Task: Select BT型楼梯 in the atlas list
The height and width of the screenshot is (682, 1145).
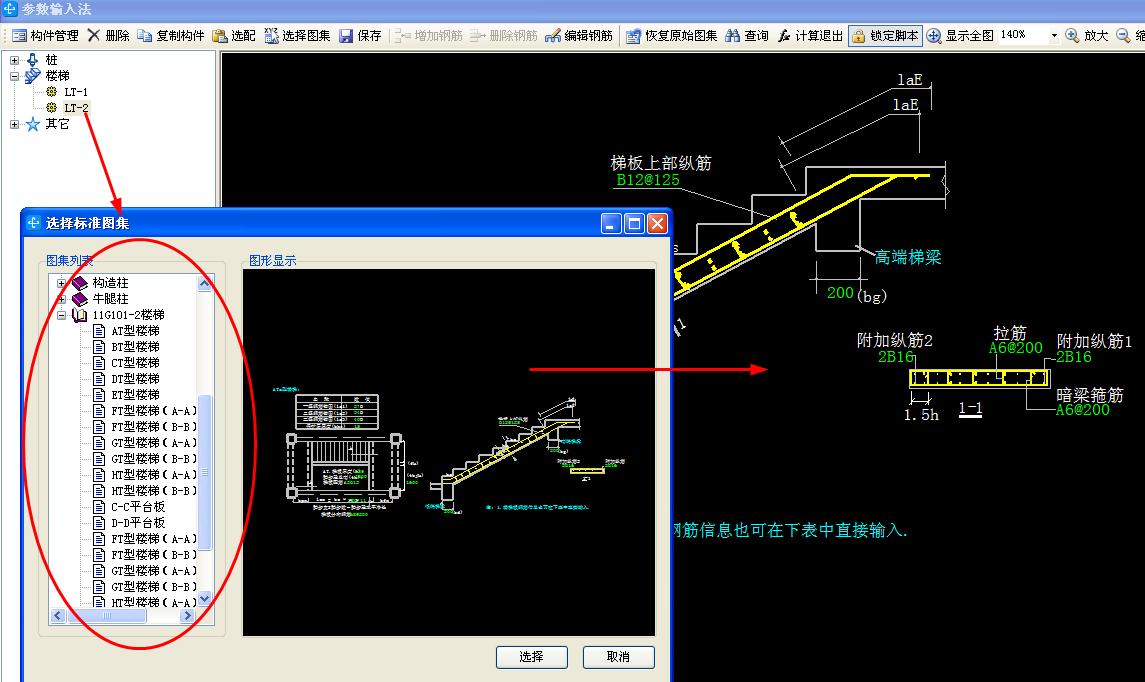Action: coord(135,347)
